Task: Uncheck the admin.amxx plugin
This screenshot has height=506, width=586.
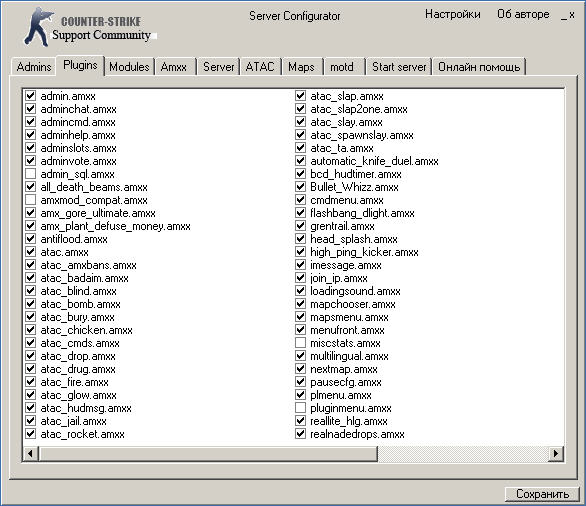Action: coord(30,96)
